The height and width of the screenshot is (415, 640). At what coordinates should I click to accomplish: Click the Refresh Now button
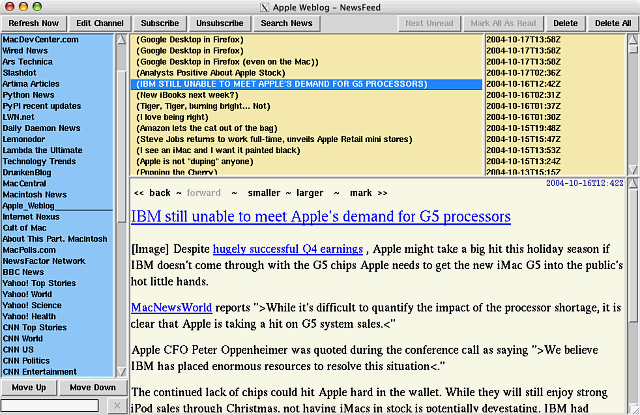pyautogui.click(x=33, y=23)
